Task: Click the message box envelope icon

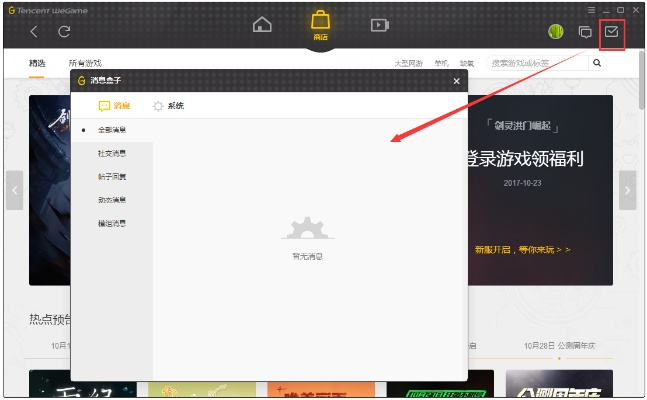Action: click(612, 32)
